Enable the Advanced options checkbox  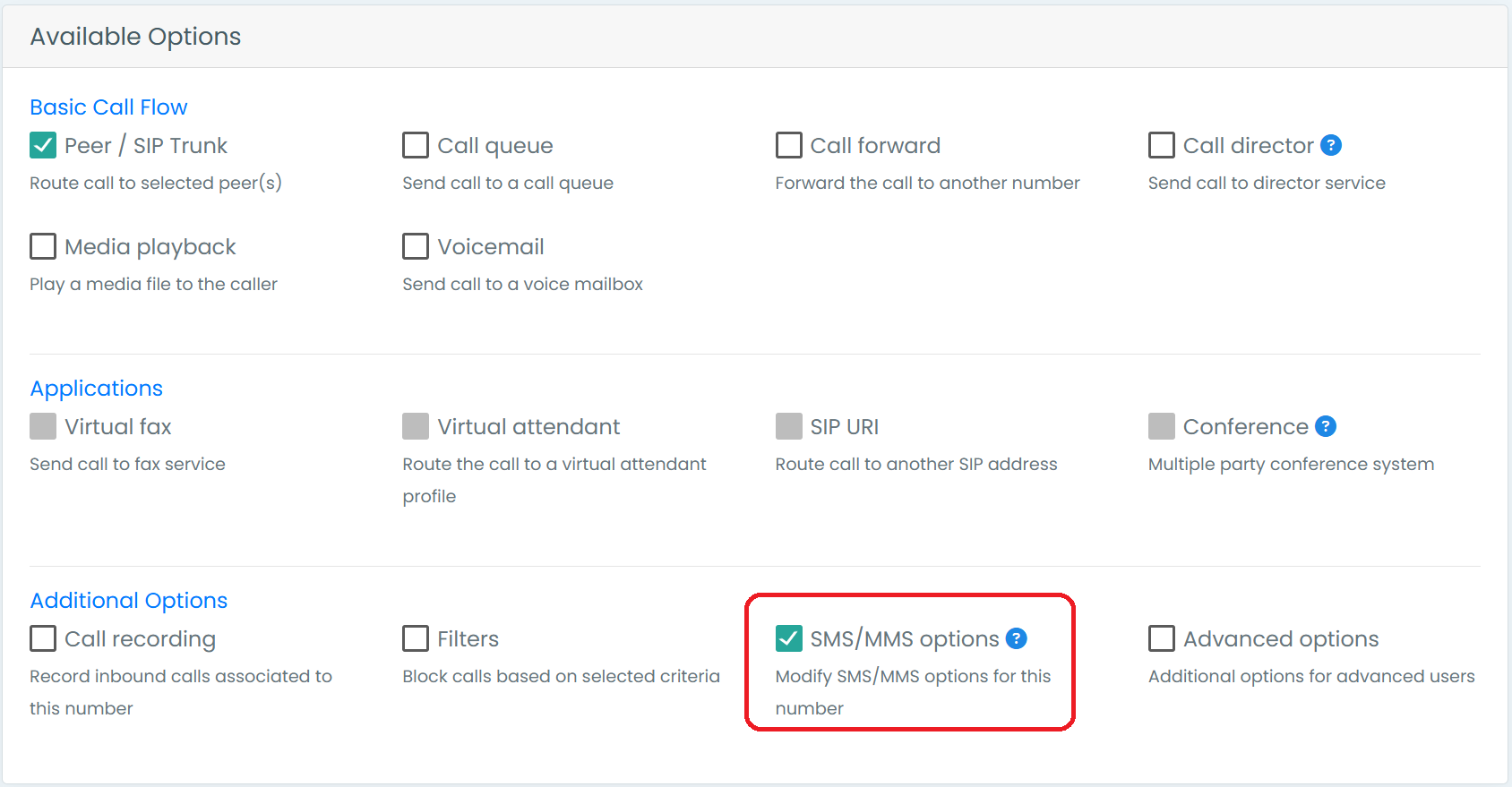pyautogui.click(x=1162, y=638)
